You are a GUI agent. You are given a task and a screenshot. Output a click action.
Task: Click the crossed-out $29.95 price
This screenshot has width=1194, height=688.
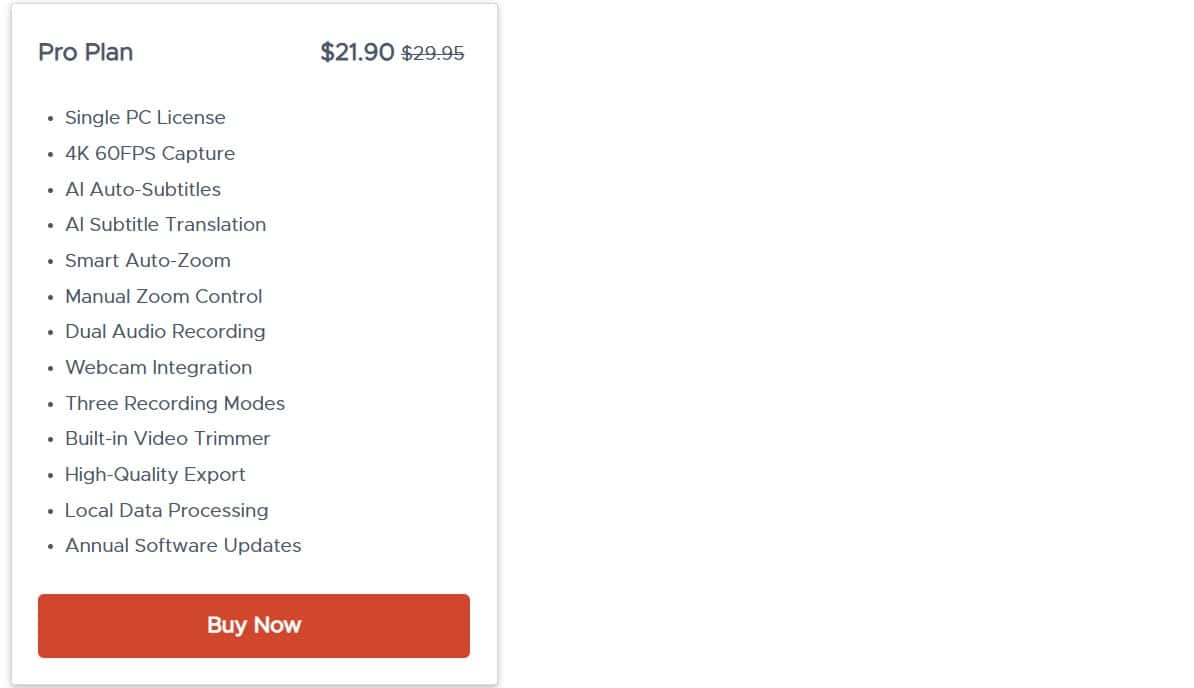[x=434, y=53]
